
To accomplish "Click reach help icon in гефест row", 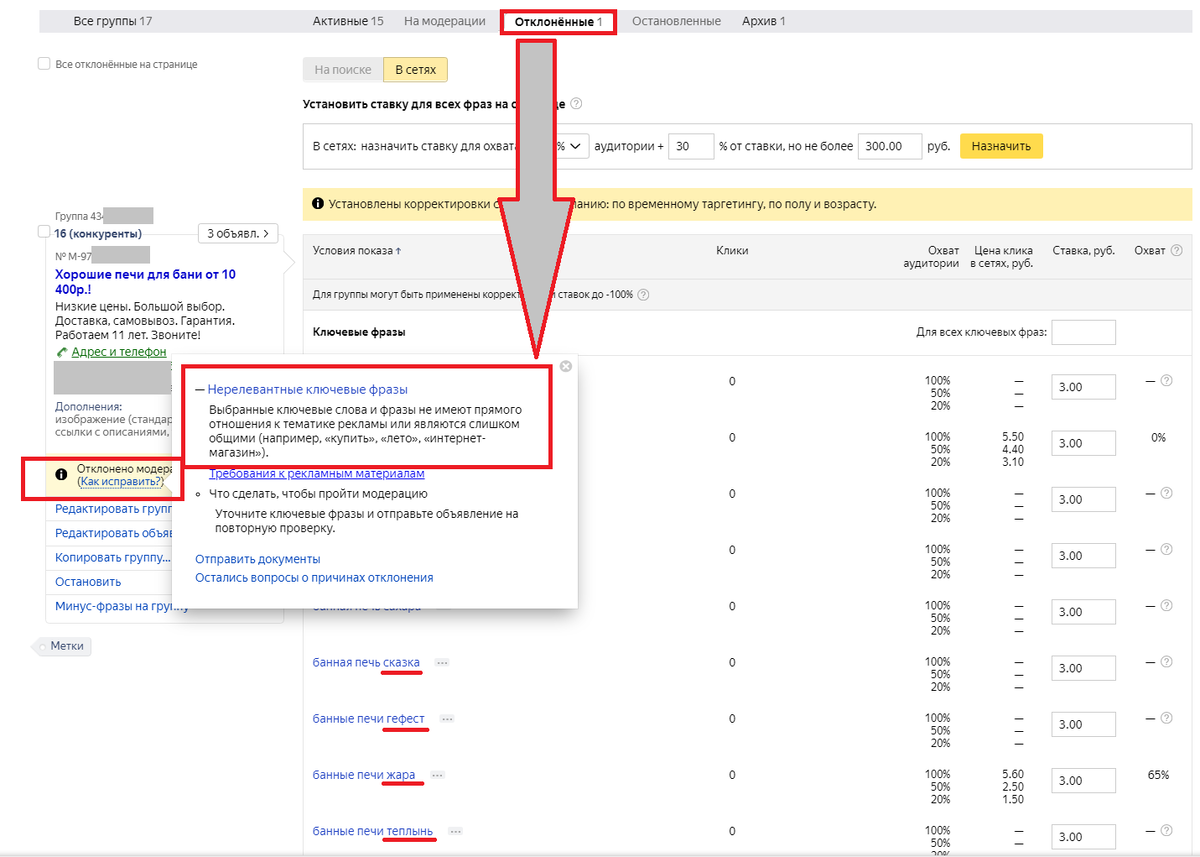I will coord(1166,719).
